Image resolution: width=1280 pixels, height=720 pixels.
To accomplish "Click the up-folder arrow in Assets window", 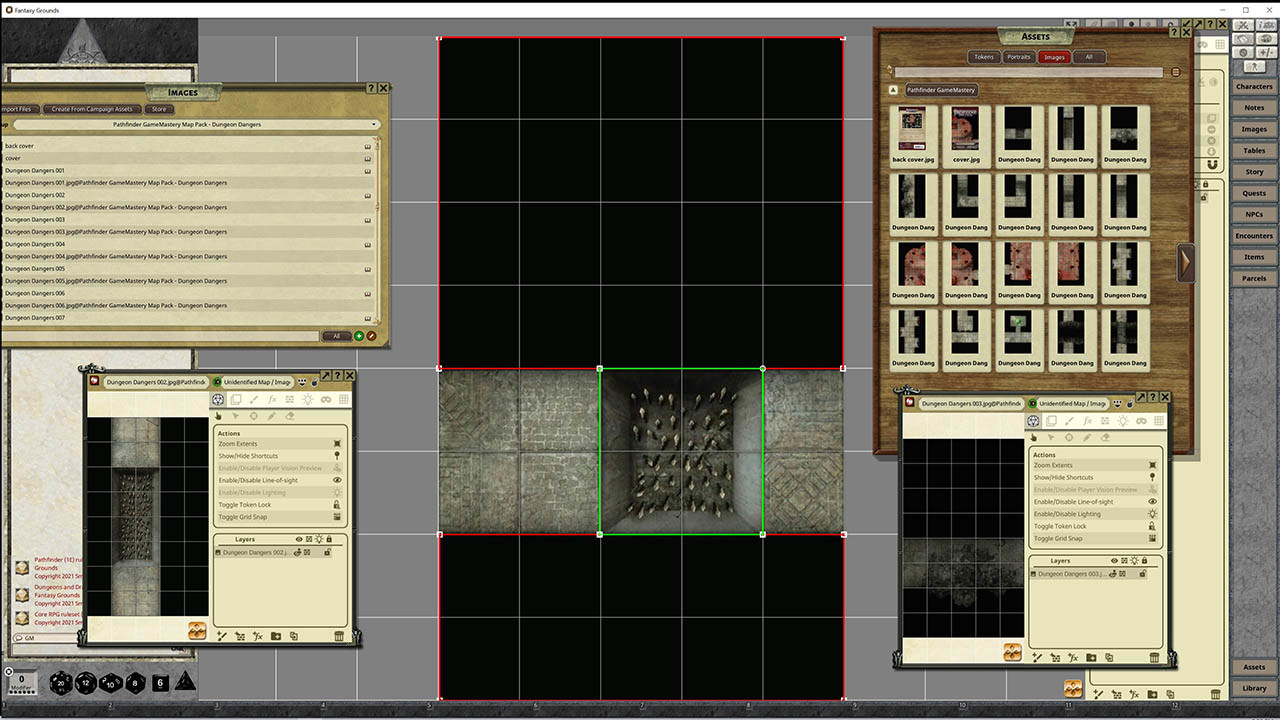I will [894, 90].
